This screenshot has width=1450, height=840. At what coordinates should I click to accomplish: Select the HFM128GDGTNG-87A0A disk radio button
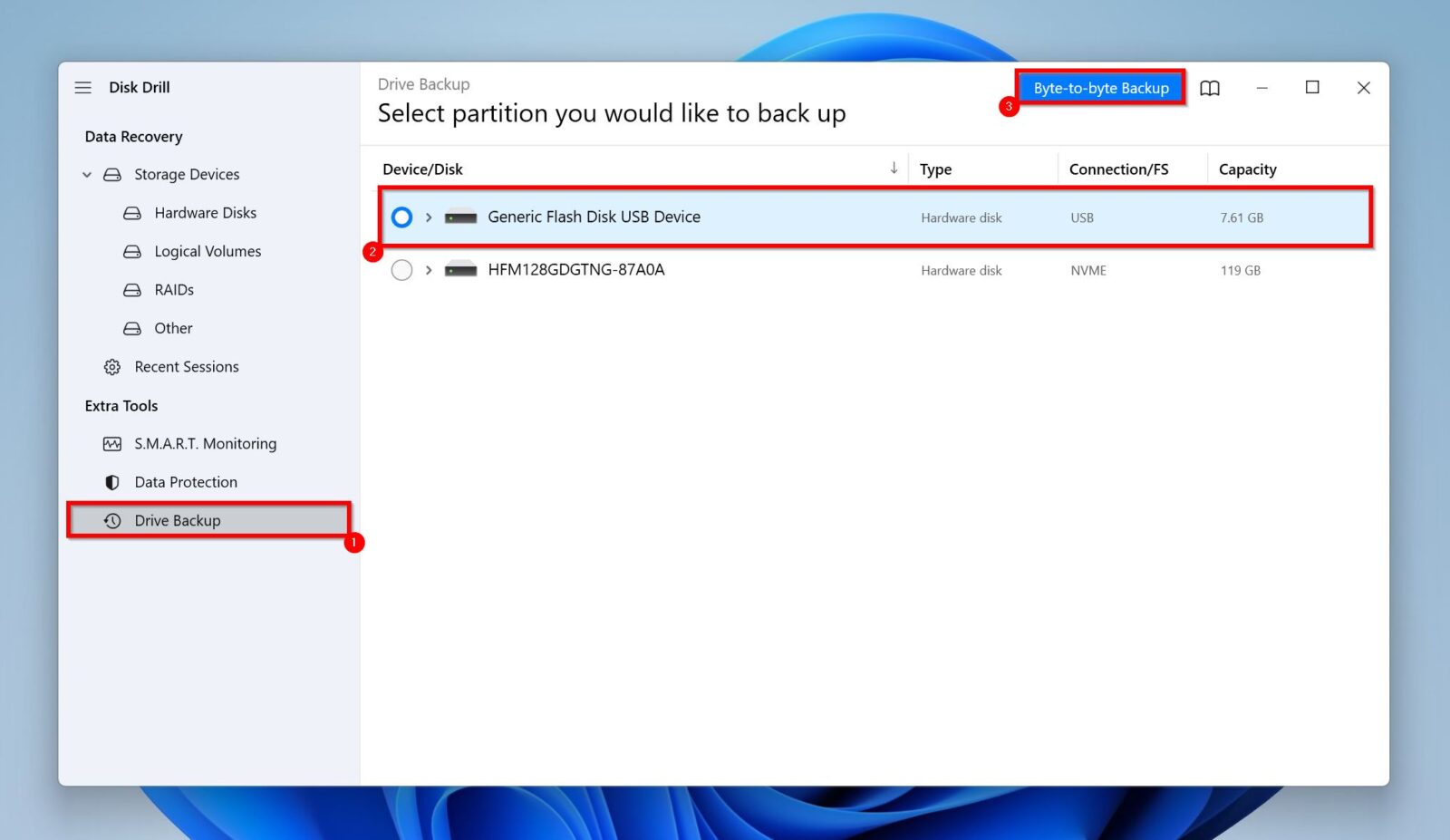pyautogui.click(x=401, y=269)
